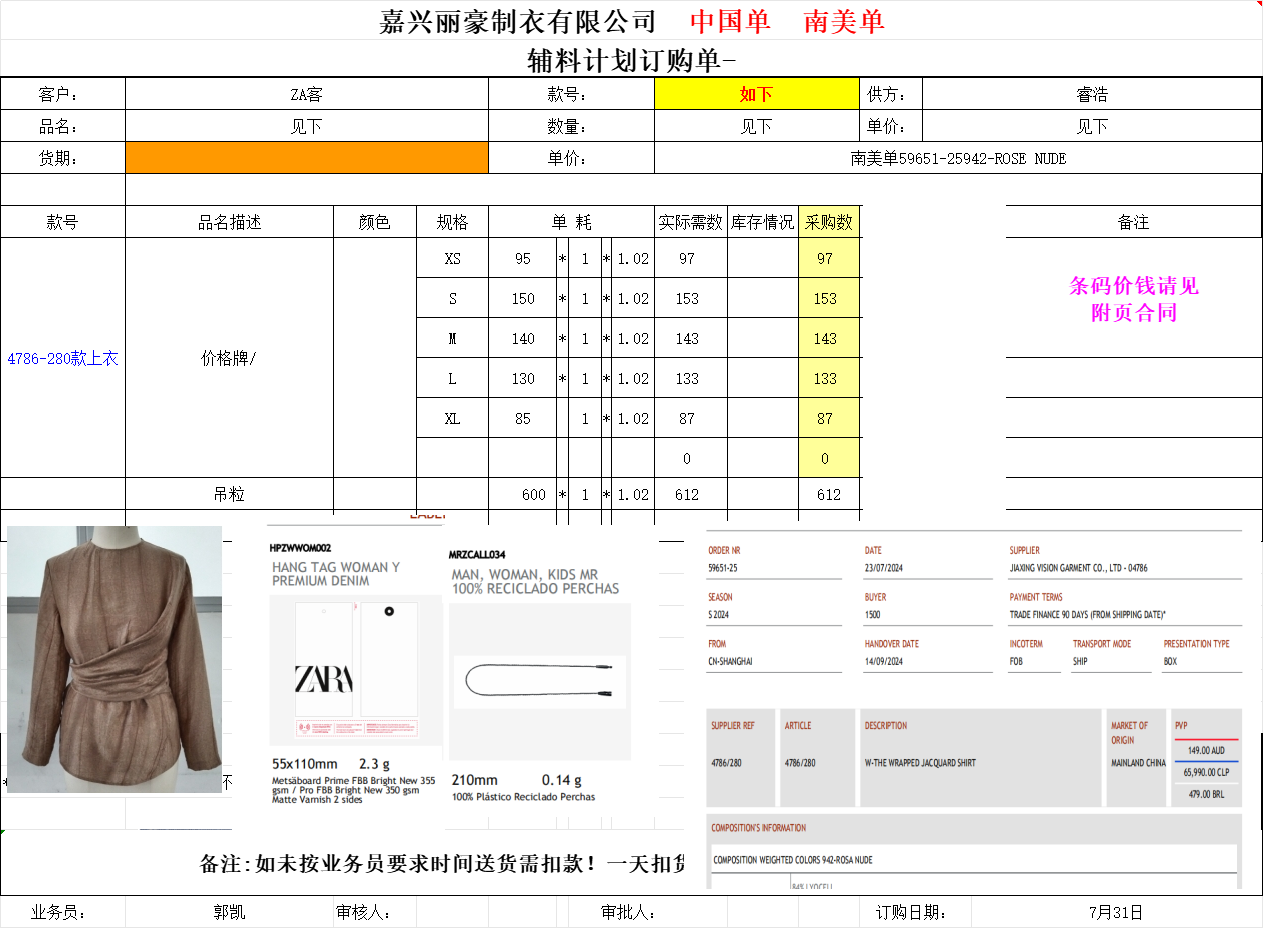Click the blue 4786-280款上衣 style cell
1263x928 pixels.
click(x=63, y=358)
